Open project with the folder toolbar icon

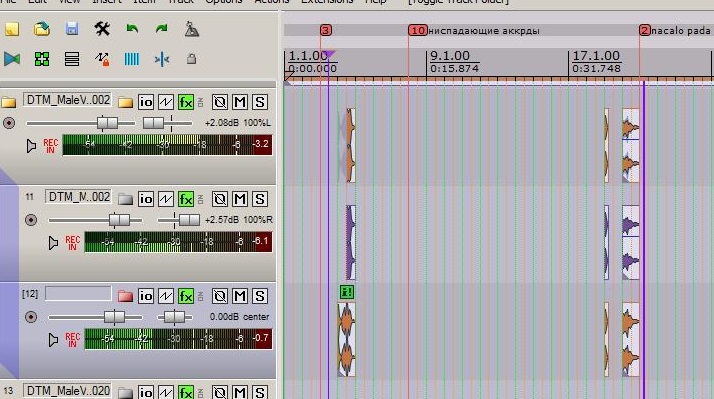pos(42,29)
